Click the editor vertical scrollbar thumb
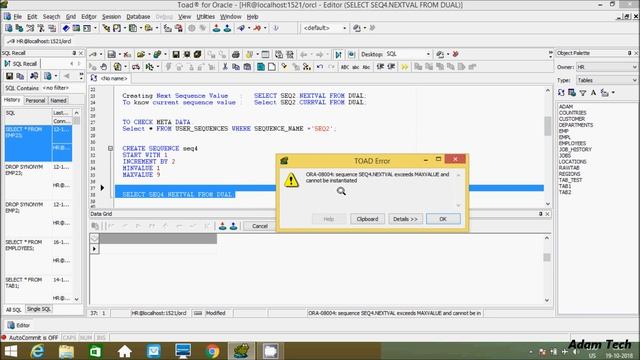The image size is (640, 360). pos(548,126)
